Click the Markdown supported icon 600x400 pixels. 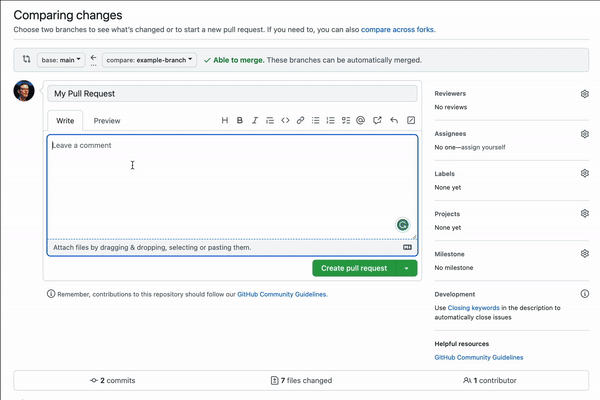(408, 247)
